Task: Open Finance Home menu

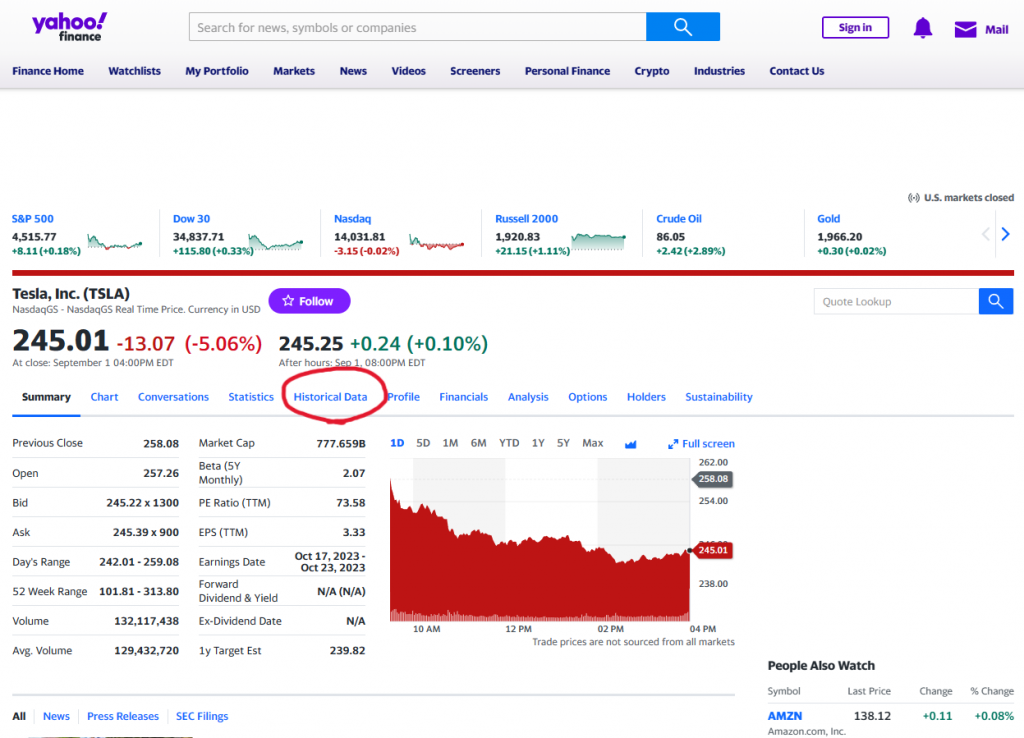Action: click(x=48, y=71)
